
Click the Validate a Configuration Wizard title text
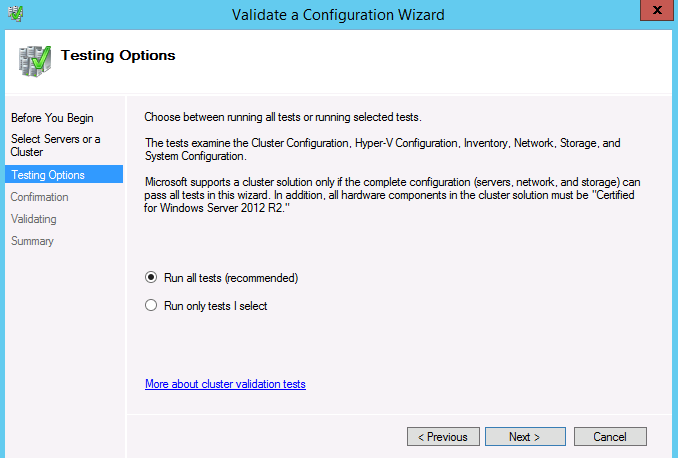click(x=338, y=15)
